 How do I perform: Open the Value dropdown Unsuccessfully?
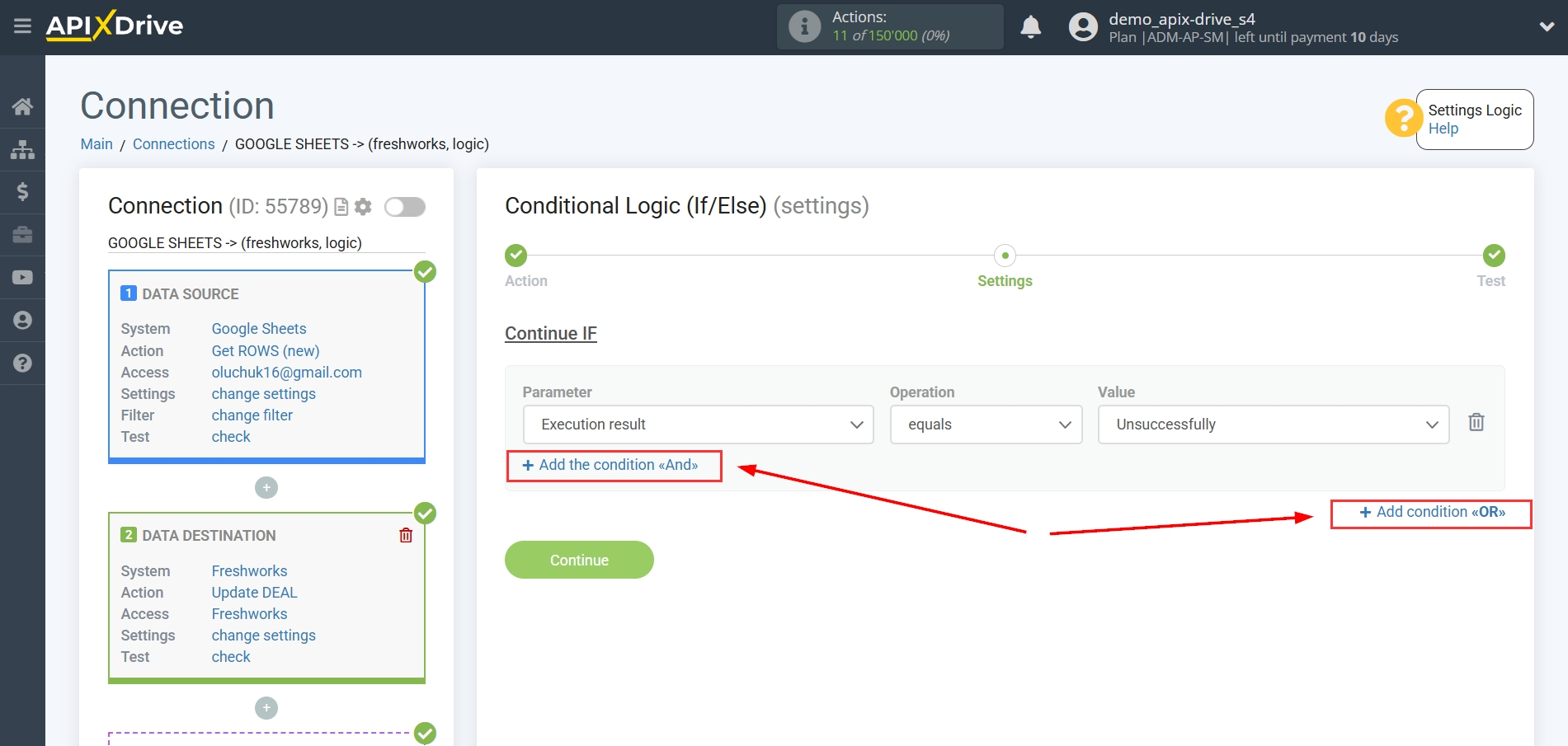pos(1273,425)
